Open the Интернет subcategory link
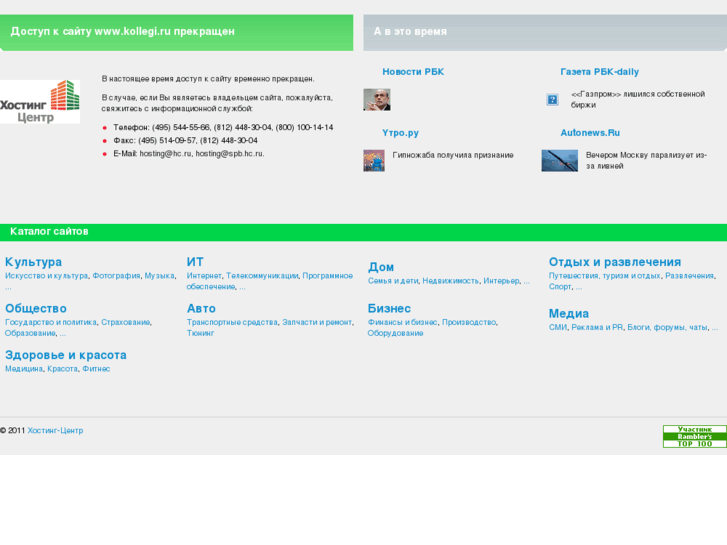The image size is (727, 545). point(204,276)
